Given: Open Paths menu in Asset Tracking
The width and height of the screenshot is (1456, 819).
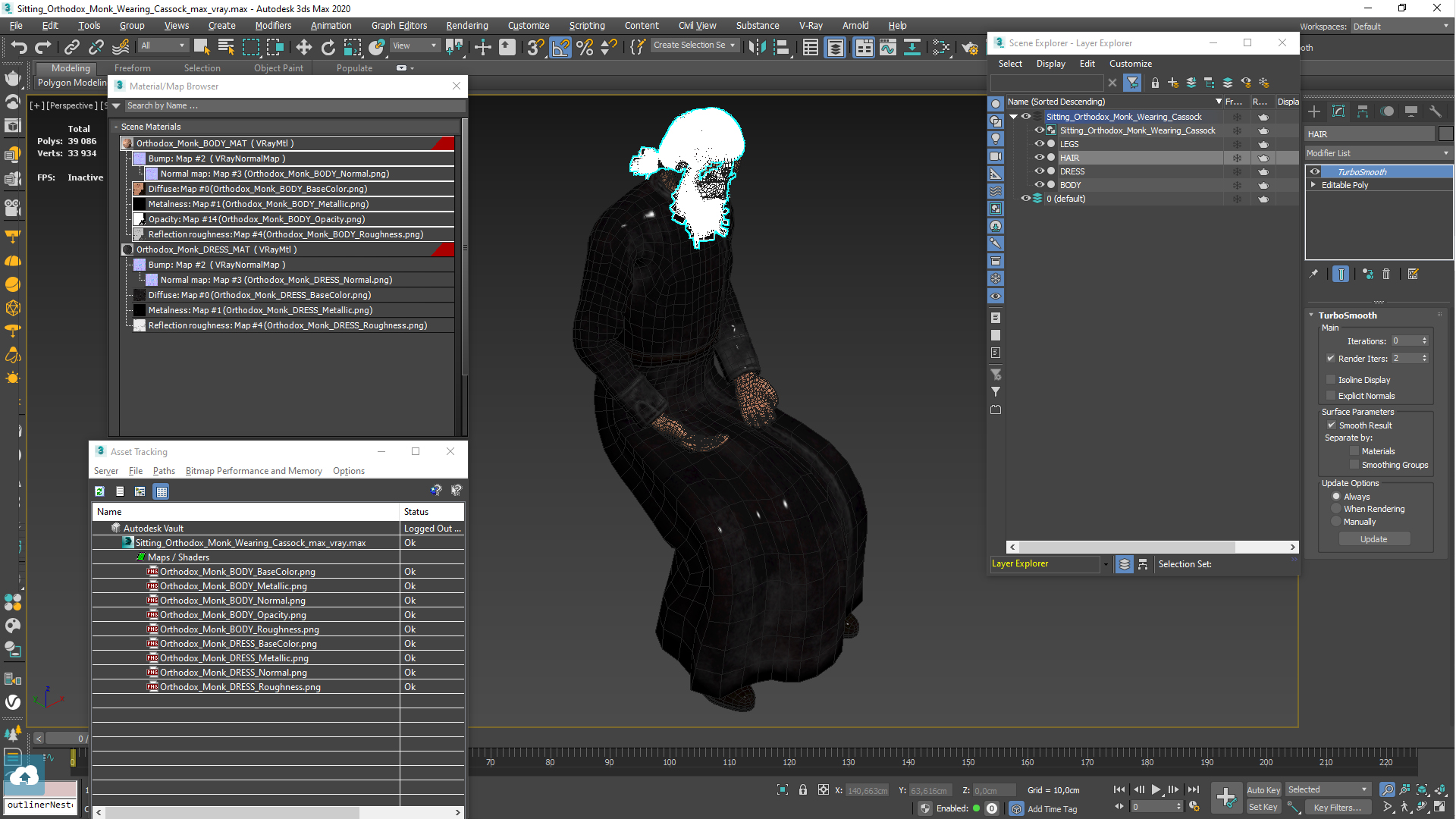Looking at the screenshot, I should click(x=164, y=471).
